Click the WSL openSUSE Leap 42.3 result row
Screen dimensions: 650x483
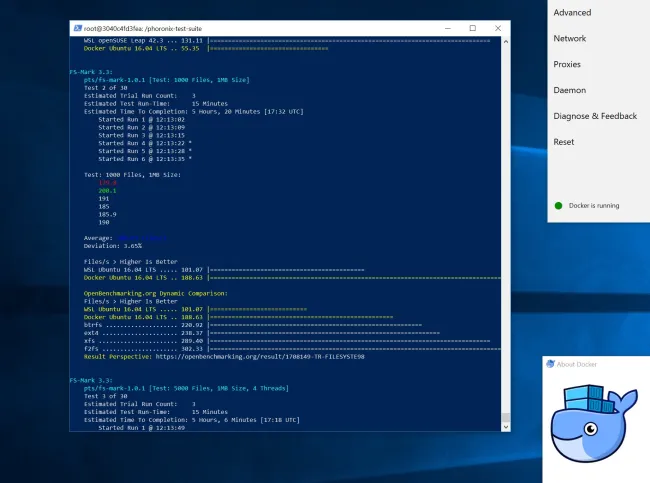click(287, 41)
